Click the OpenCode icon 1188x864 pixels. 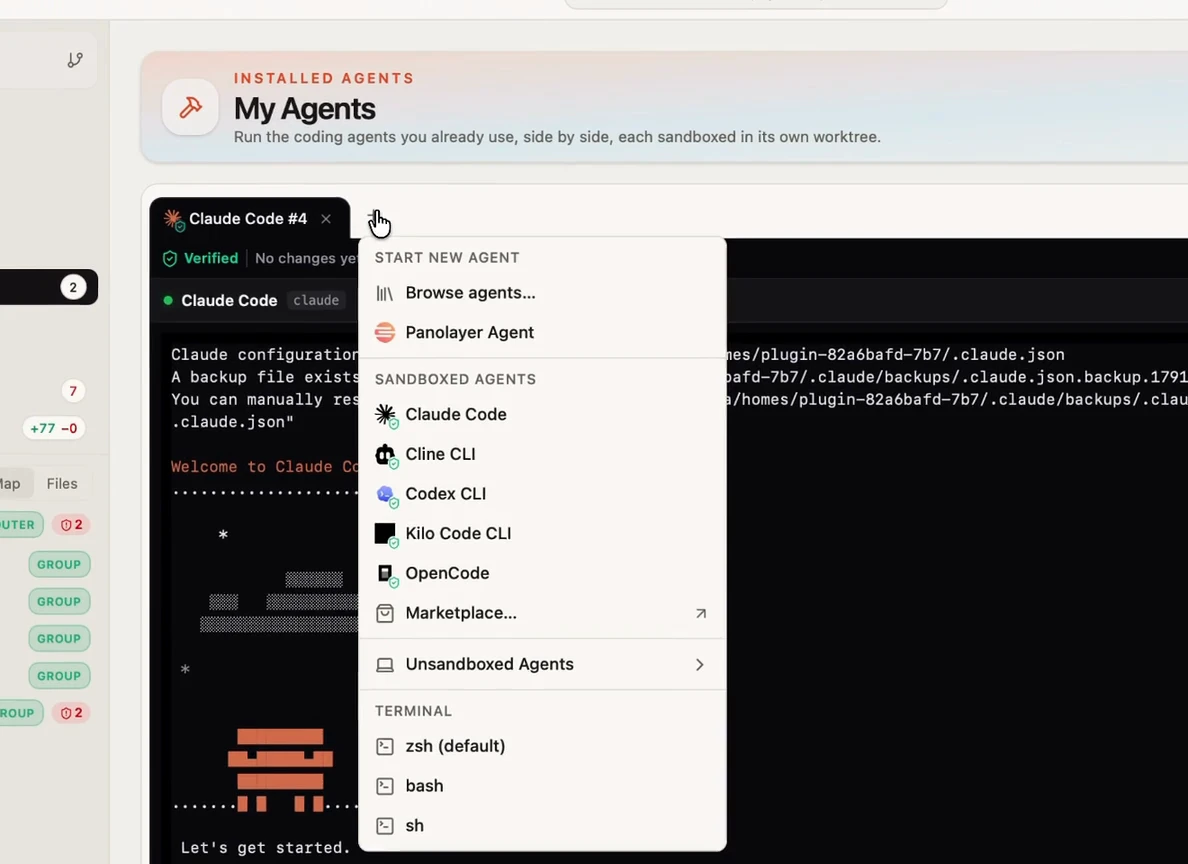point(386,574)
